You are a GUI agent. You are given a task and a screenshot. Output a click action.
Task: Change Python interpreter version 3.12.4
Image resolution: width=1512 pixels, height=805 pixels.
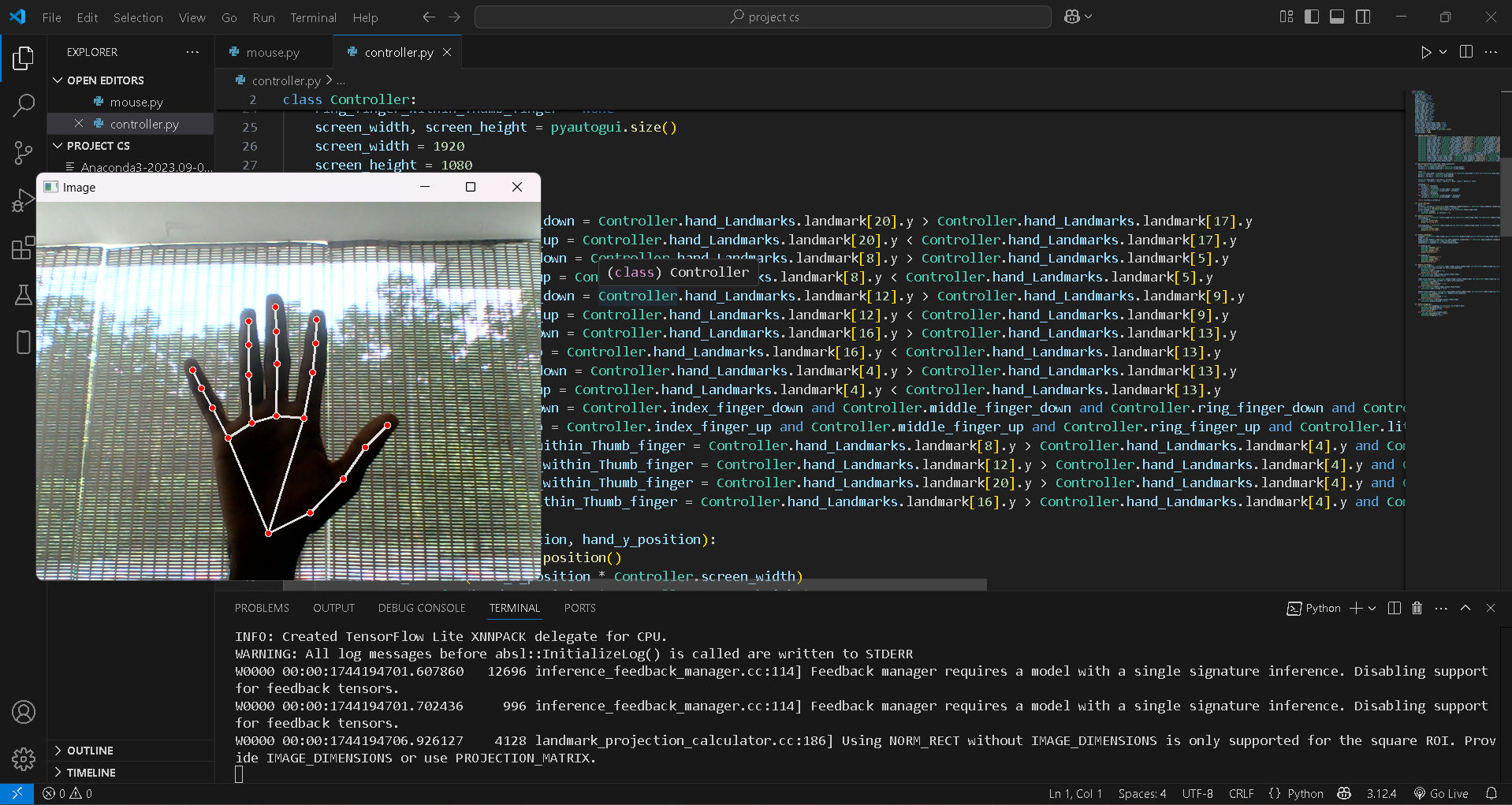pos(1381,794)
